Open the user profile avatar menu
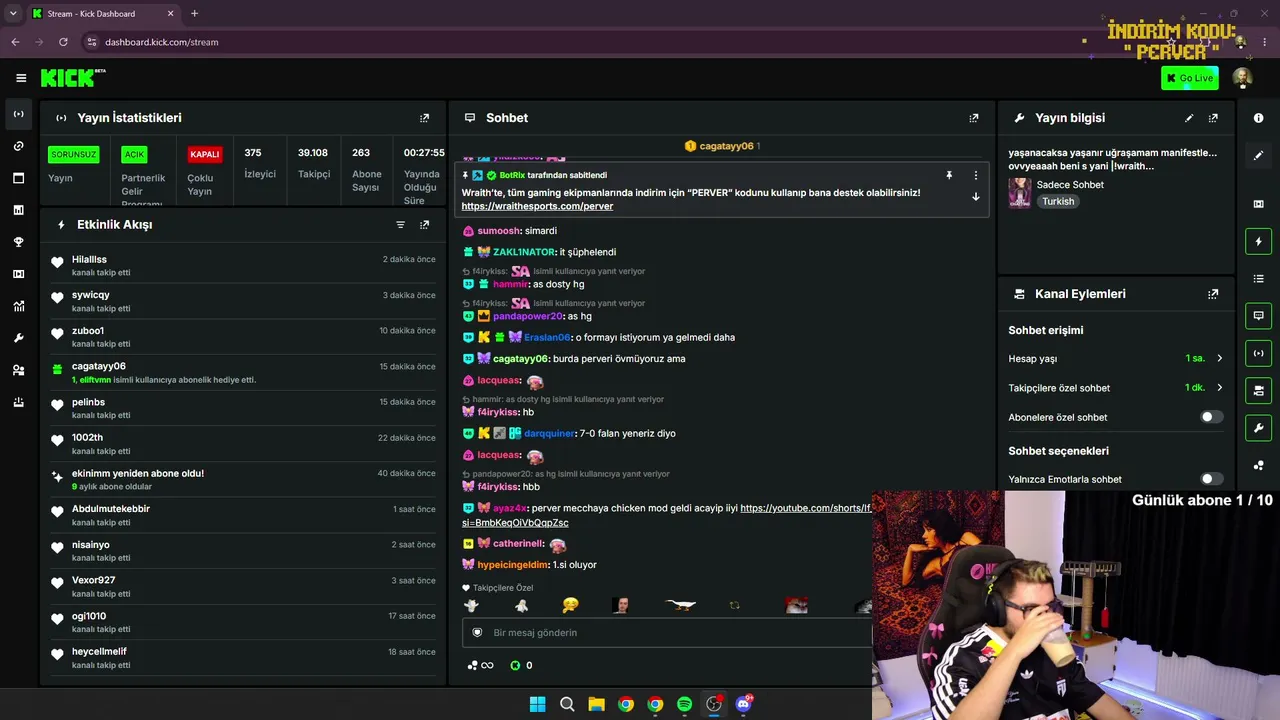Viewport: 1280px width, 720px height. [x=1242, y=78]
